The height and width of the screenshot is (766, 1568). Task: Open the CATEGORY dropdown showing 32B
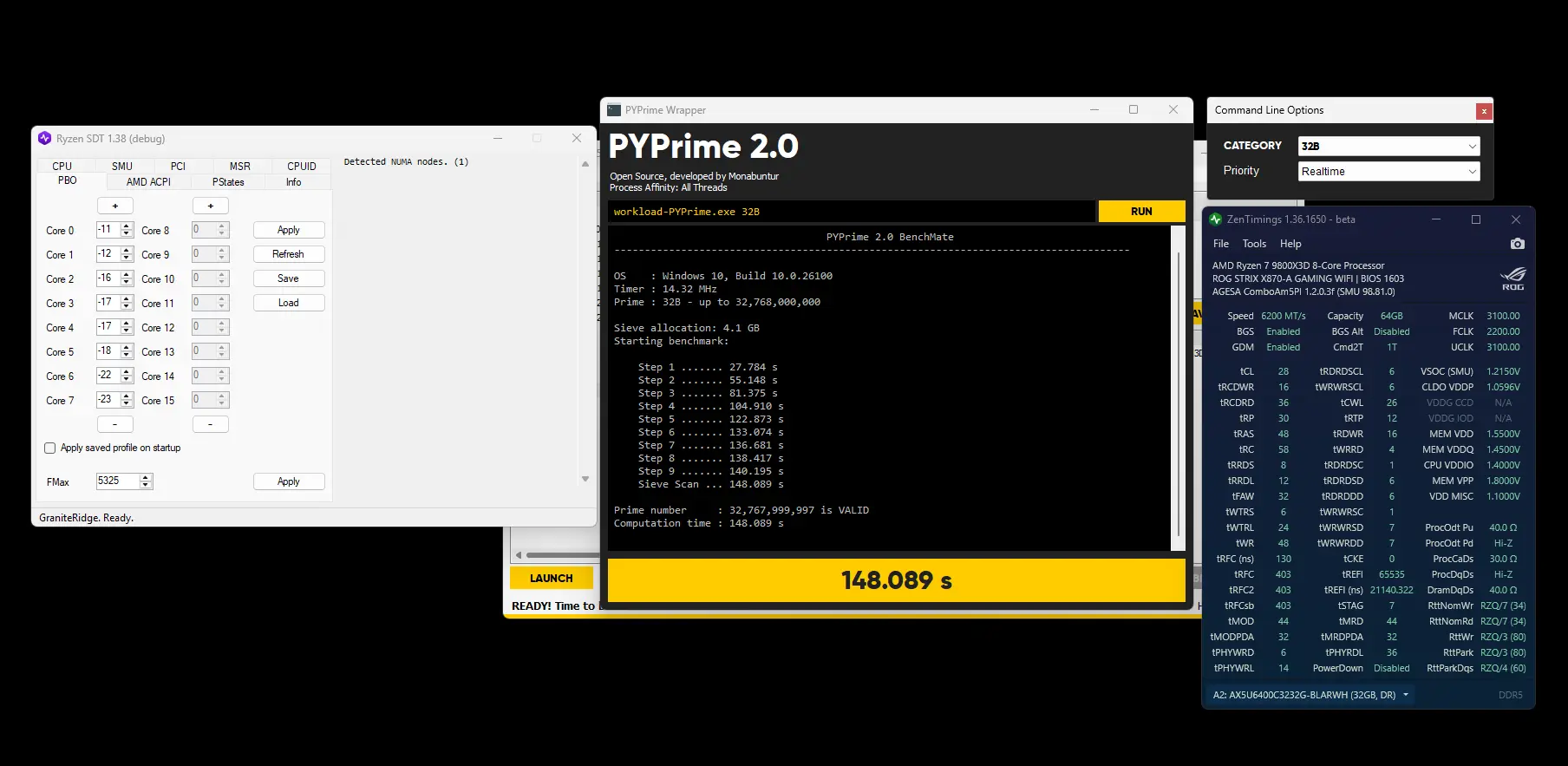pyautogui.click(x=1388, y=146)
